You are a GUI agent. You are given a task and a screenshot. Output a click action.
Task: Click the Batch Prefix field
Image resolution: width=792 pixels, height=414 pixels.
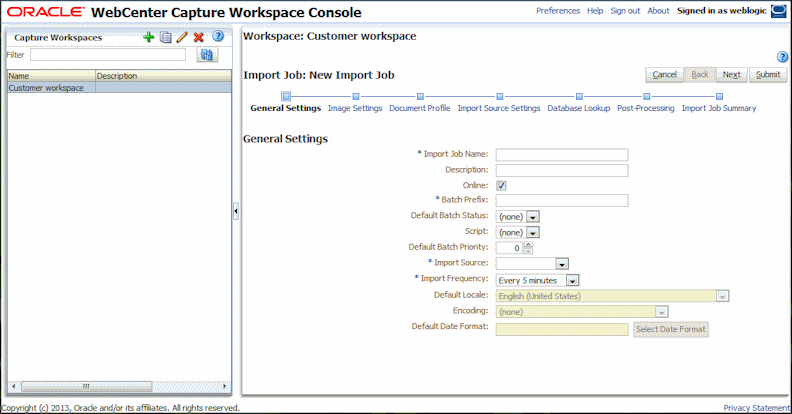pyautogui.click(x=562, y=200)
